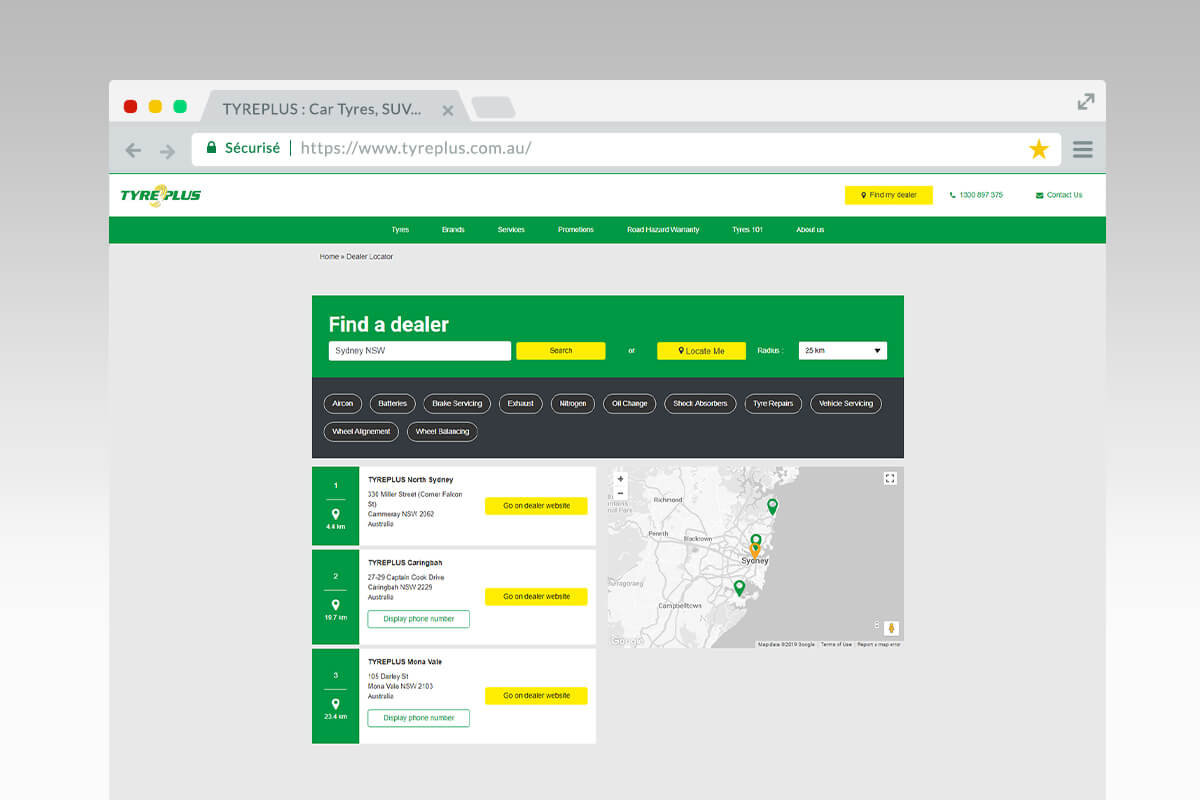
Task: Close the TYREPLUS browser tab
Action: coord(448,110)
